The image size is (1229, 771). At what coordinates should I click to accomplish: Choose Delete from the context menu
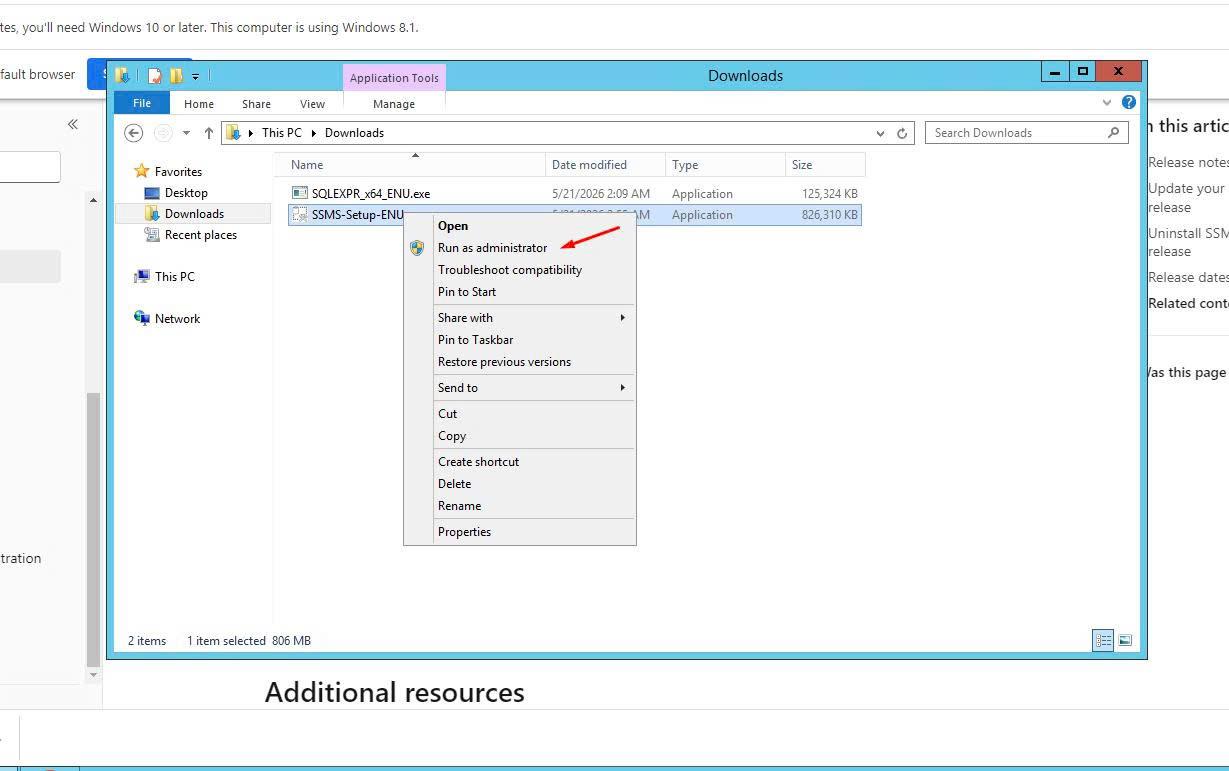tap(454, 484)
